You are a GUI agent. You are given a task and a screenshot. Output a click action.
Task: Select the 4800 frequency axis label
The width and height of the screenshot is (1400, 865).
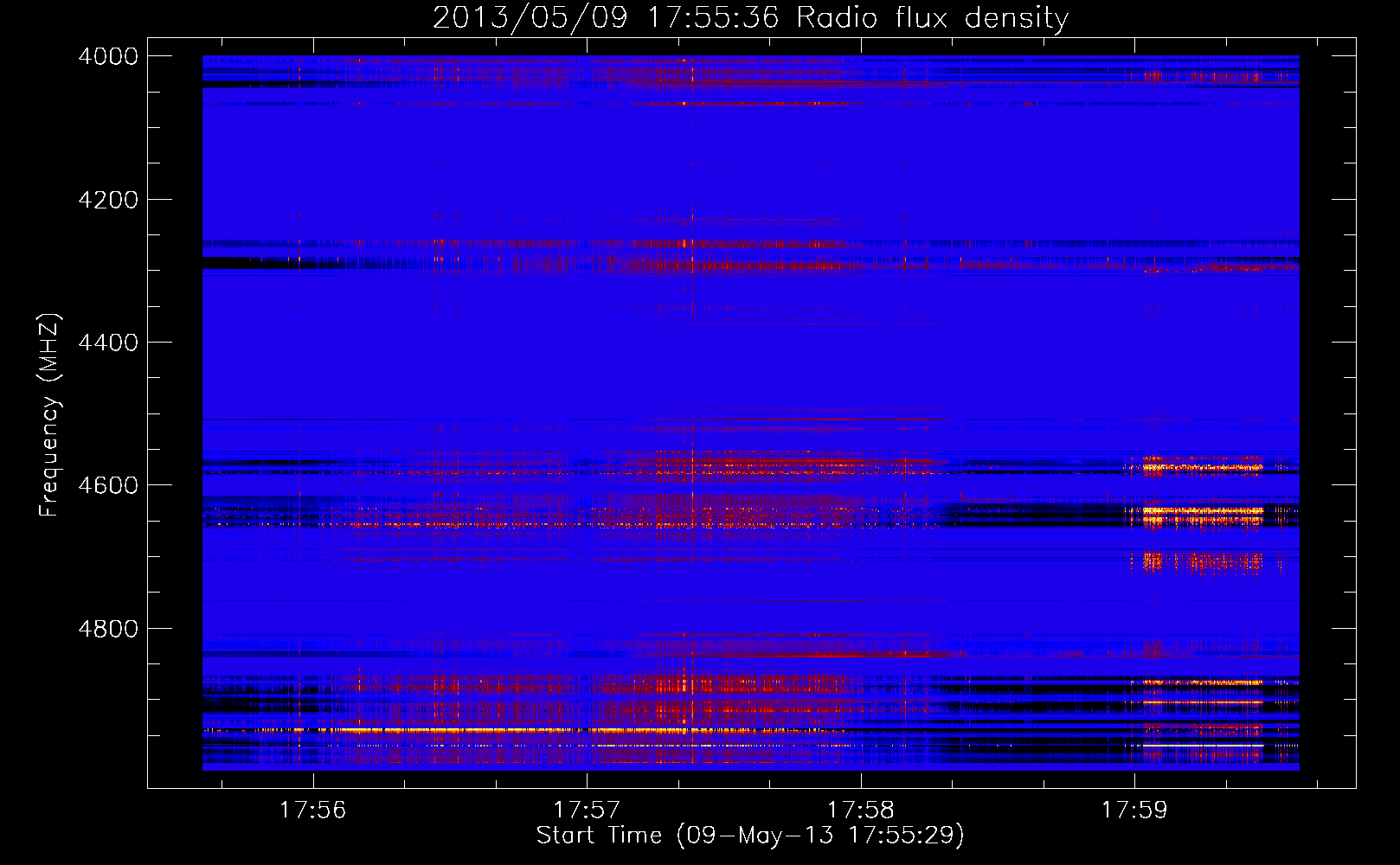108,629
